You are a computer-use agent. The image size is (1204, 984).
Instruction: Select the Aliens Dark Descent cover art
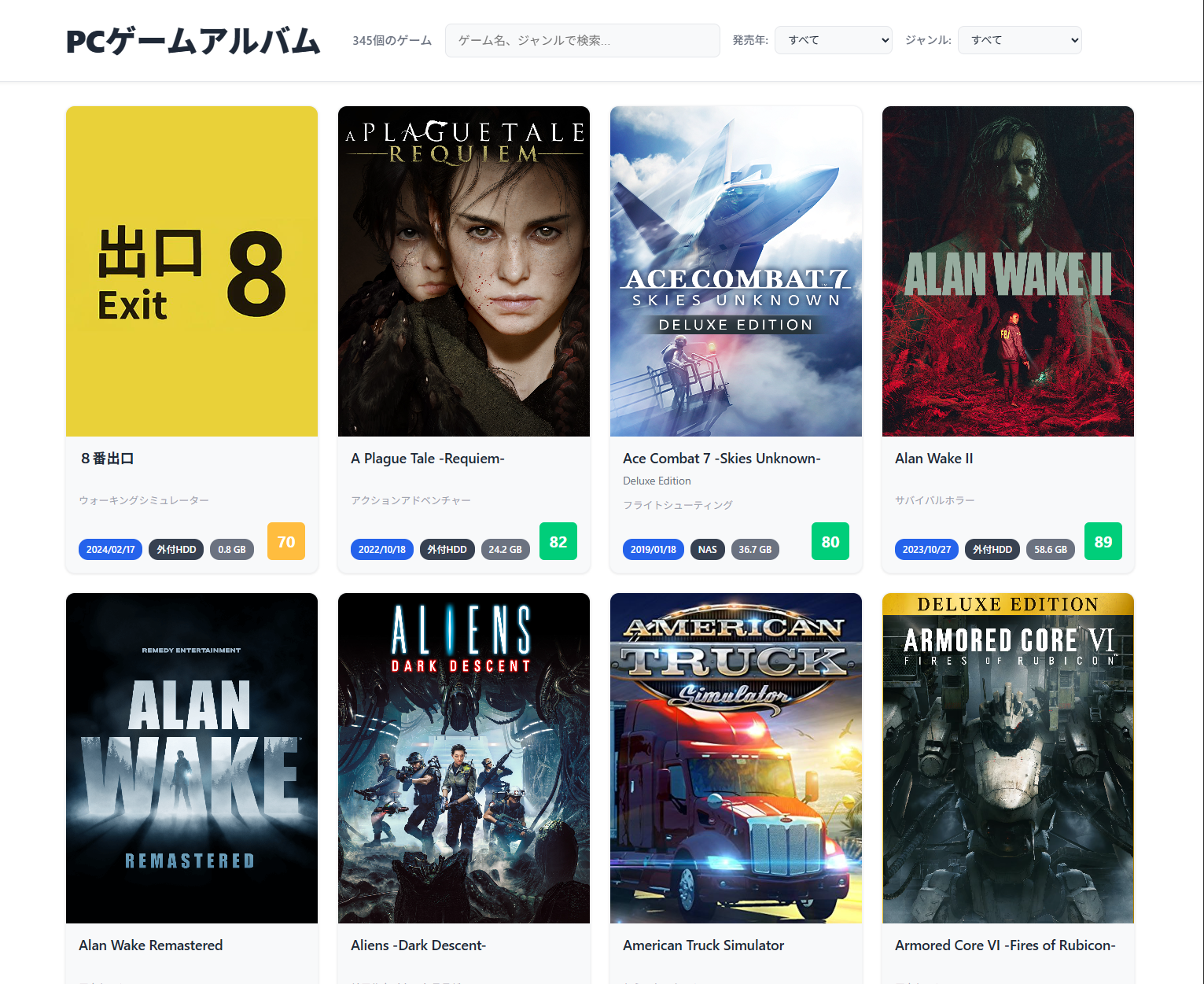463,757
